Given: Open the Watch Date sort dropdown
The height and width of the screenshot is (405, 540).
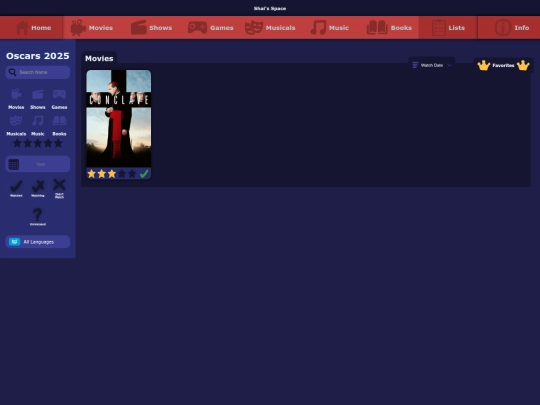Looking at the screenshot, I should click(432, 65).
